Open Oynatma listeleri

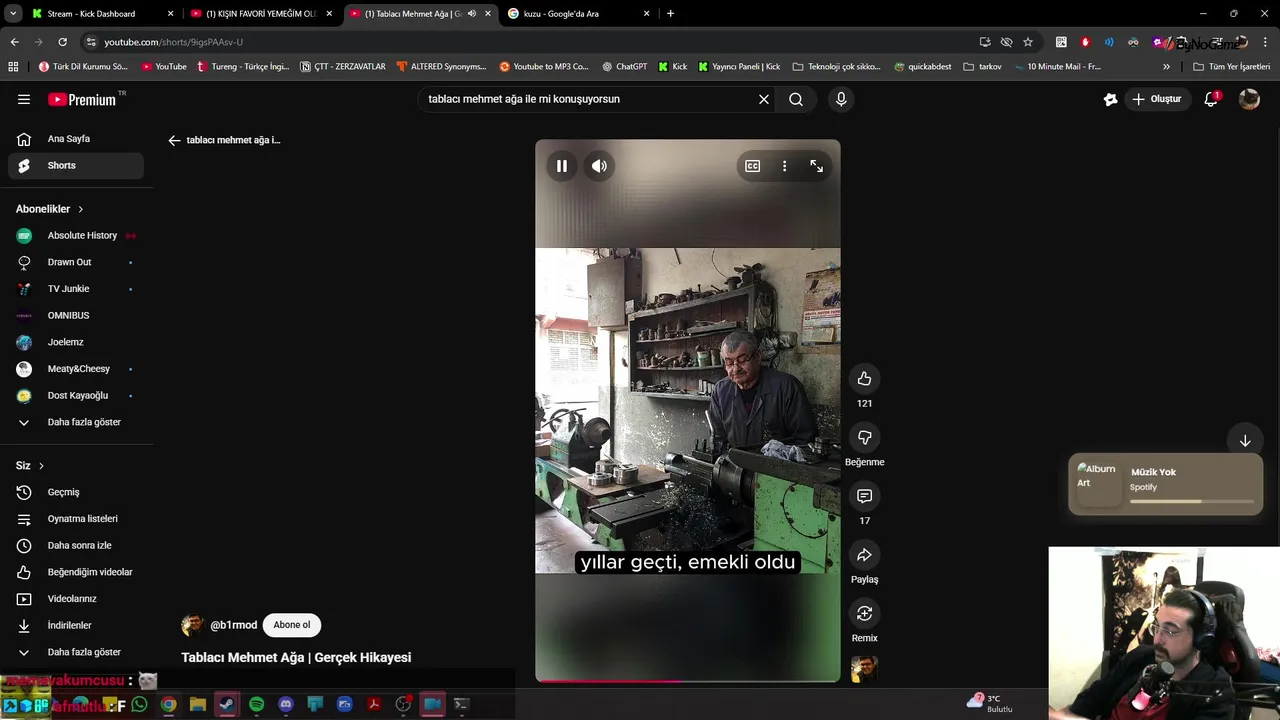point(76,519)
